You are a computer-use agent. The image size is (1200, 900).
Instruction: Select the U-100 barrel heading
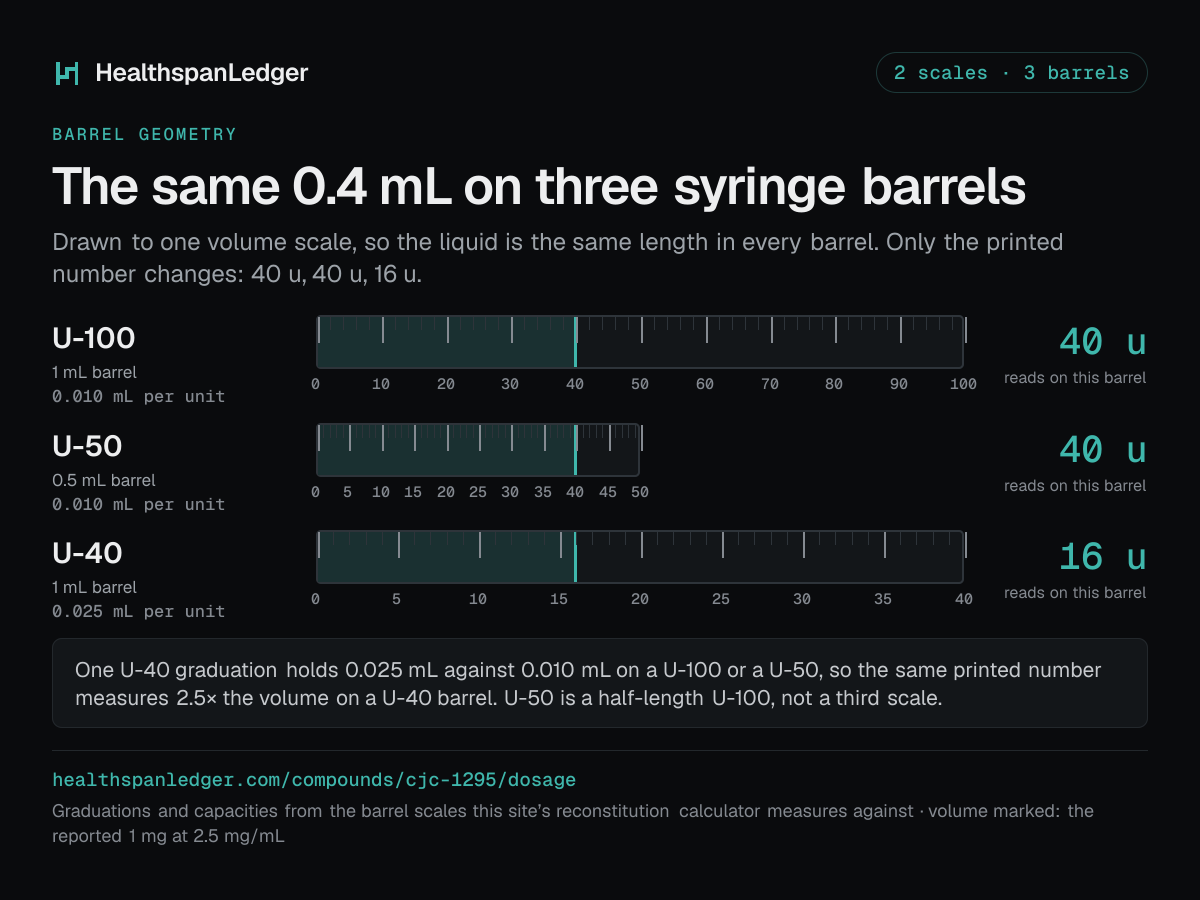click(x=94, y=339)
